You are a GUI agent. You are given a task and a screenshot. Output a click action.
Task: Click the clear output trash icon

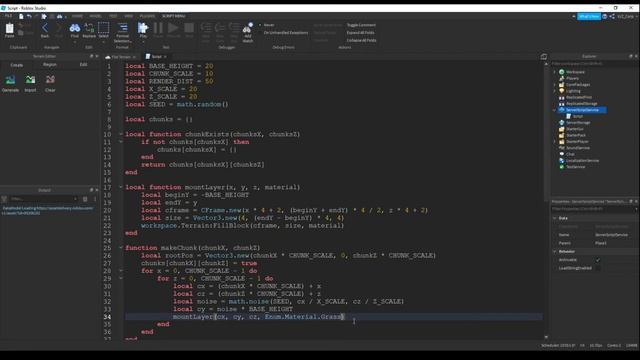coord(85,199)
